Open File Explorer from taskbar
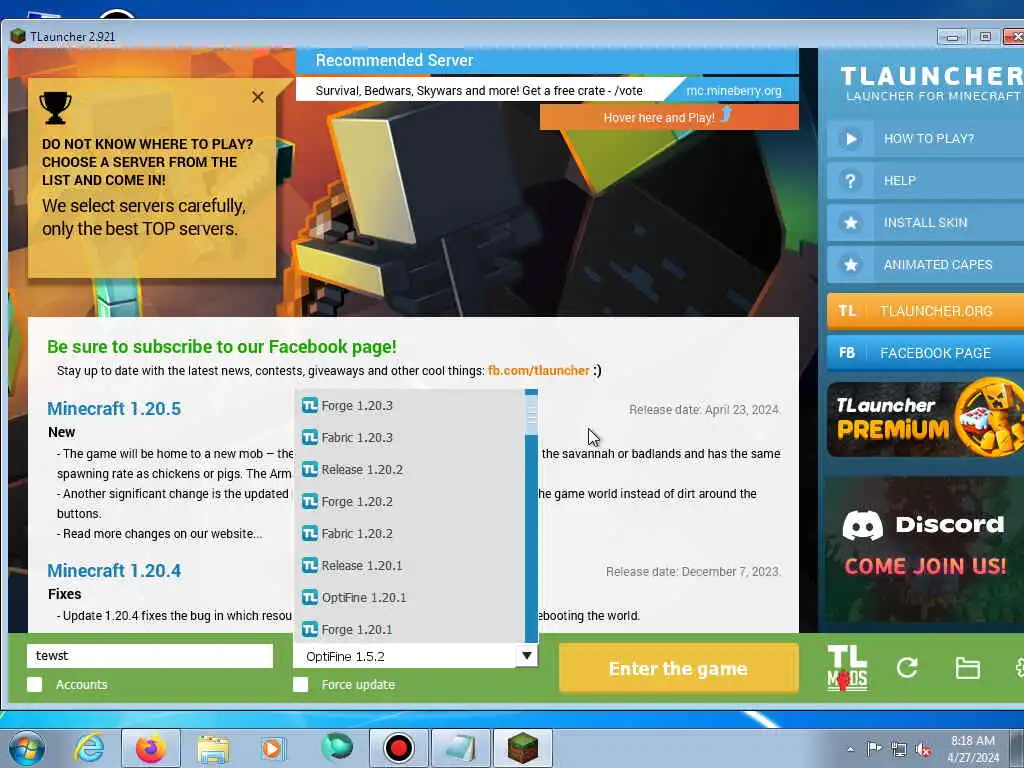 click(213, 749)
